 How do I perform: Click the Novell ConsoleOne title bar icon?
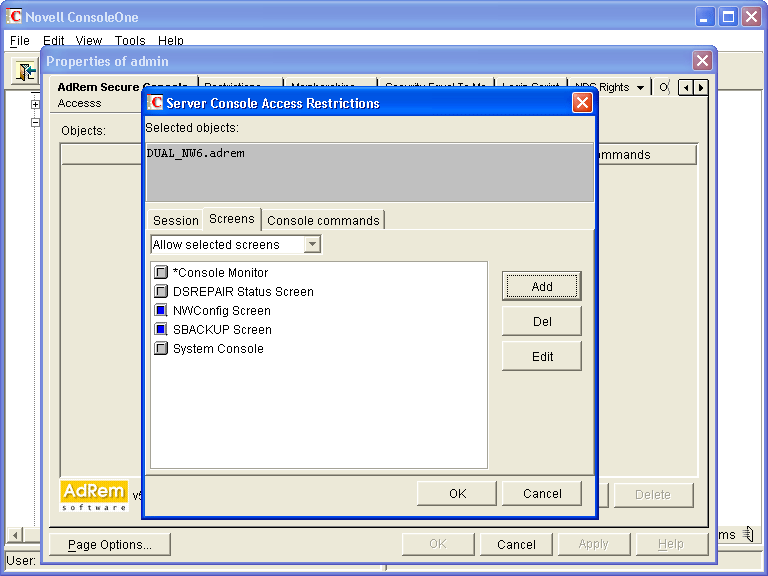tap(14, 16)
